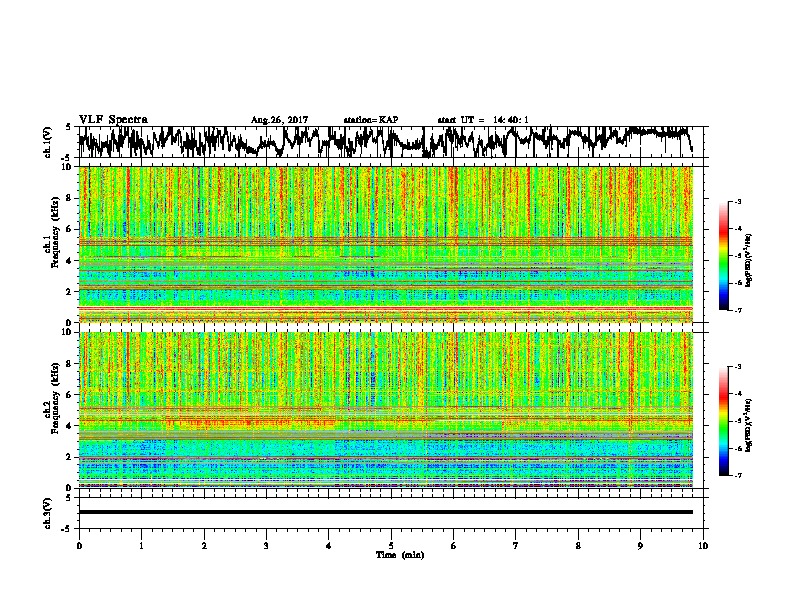Click the ch.2 color scale bar
Screen dimensions: 792x612
[x=724, y=421]
